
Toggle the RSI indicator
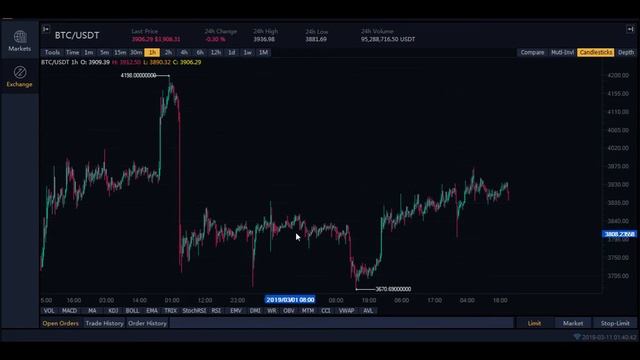tap(216, 311)
